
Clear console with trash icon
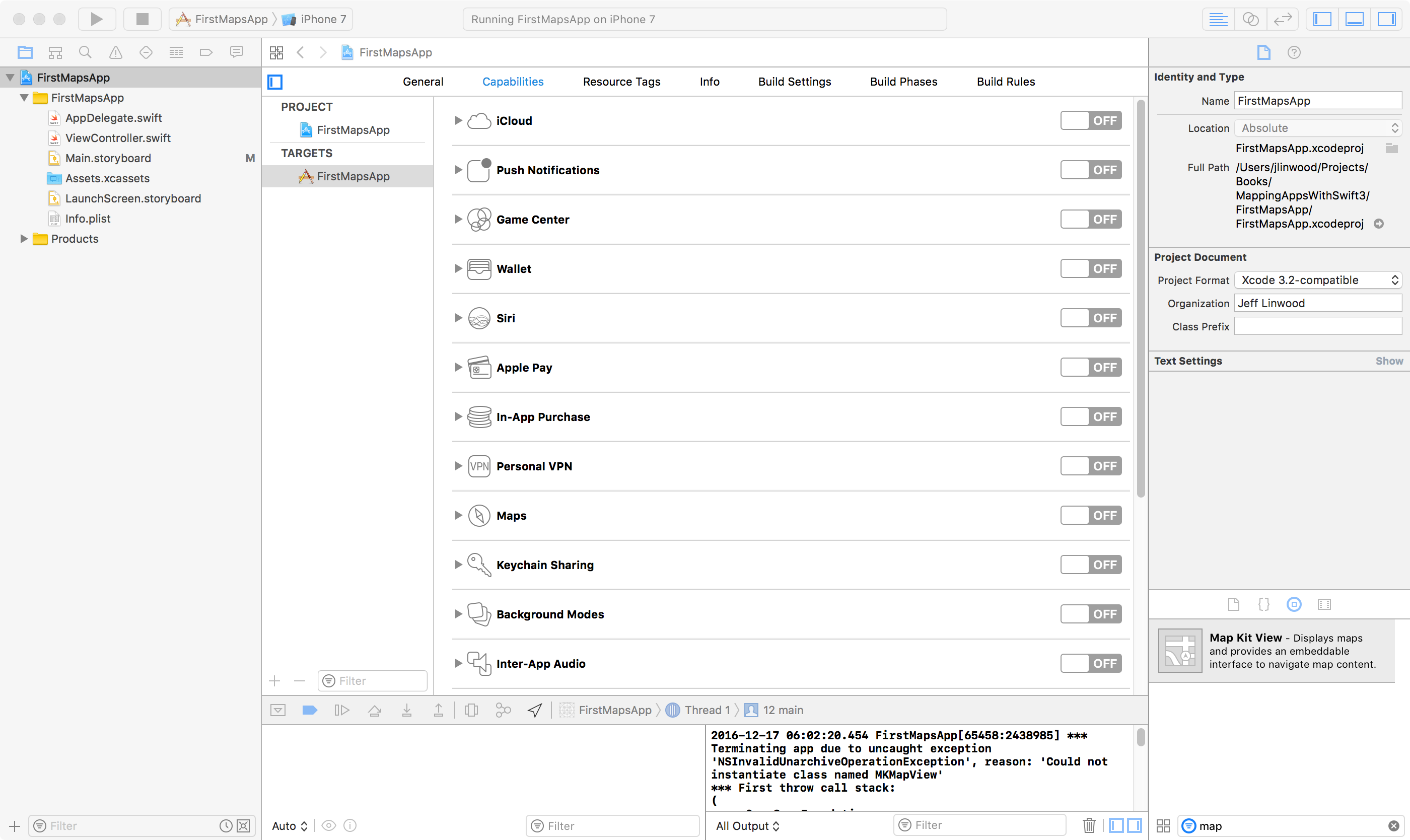coord(1089,825)
